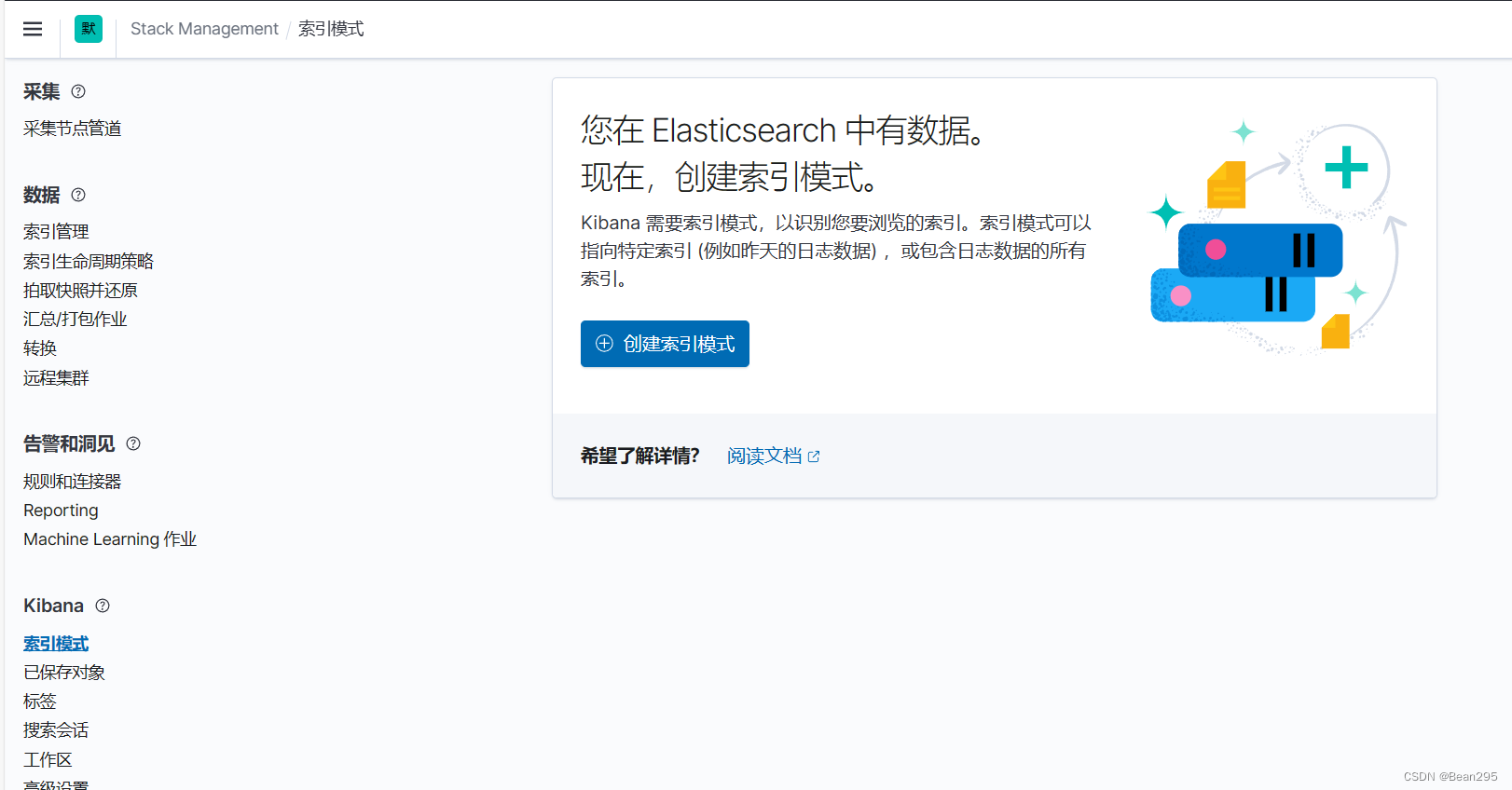Open help tooltip beside 告警和洞见 heading

coord(133,443)
